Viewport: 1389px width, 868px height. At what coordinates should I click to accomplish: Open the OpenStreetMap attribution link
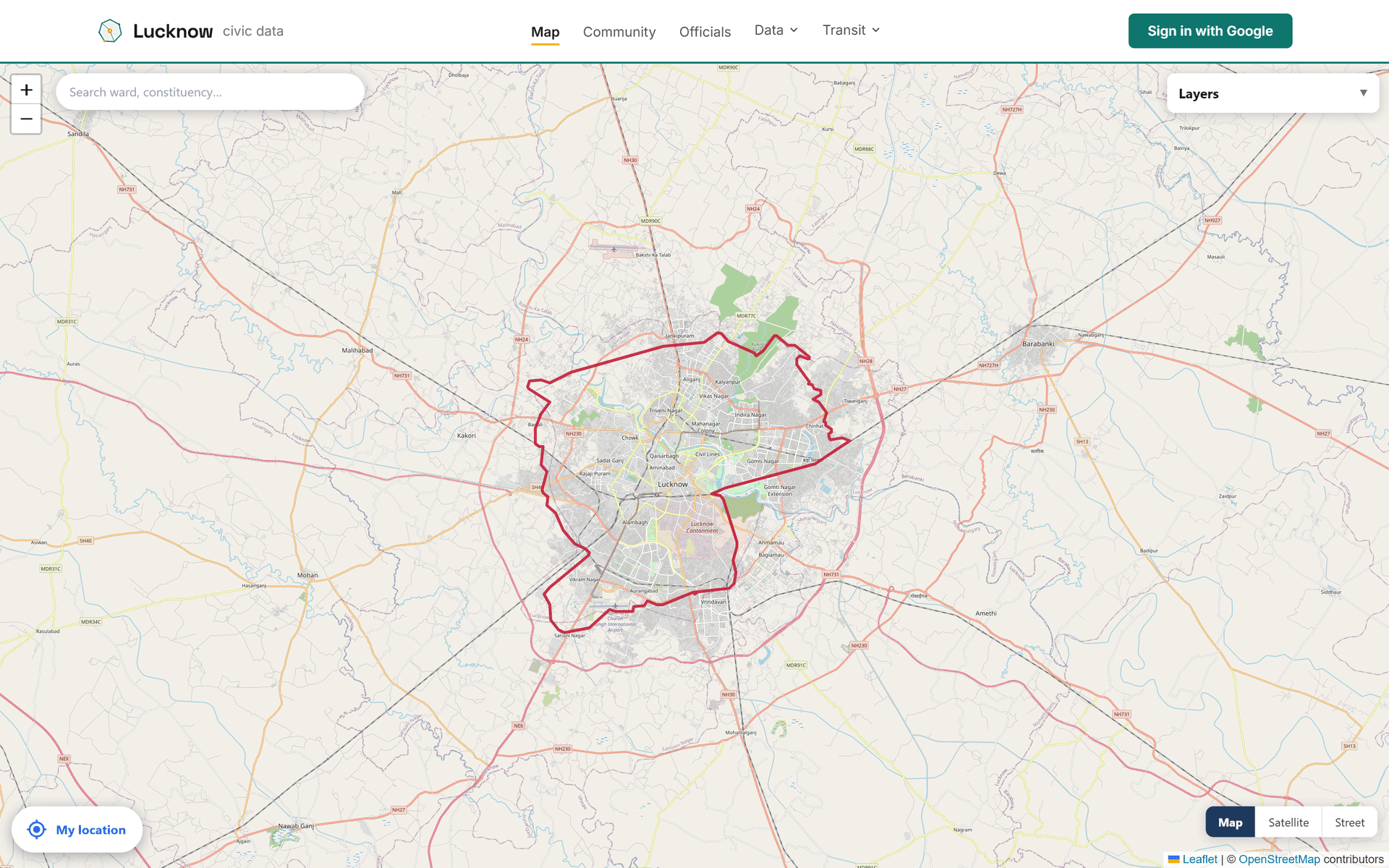(1279, 859)
